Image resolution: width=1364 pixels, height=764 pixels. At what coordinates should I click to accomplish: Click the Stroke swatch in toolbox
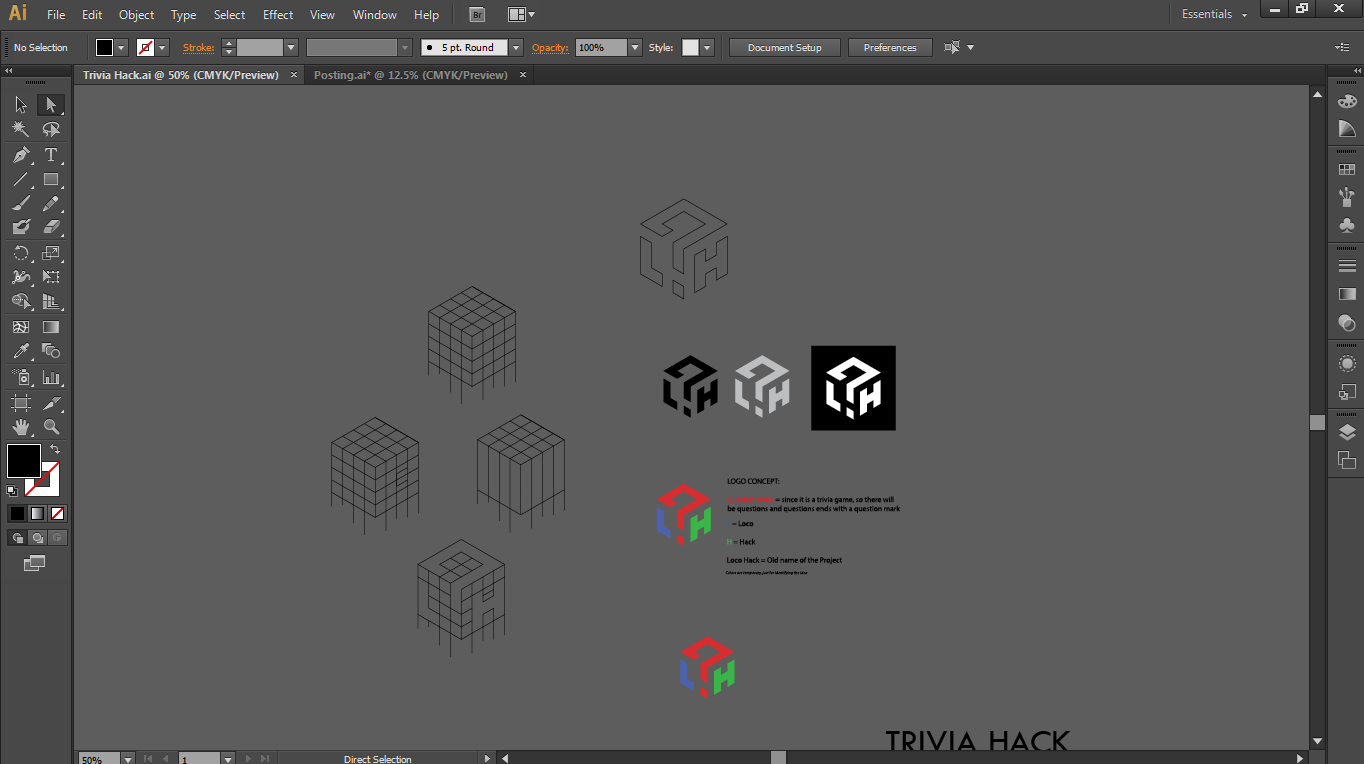[43, 479]
